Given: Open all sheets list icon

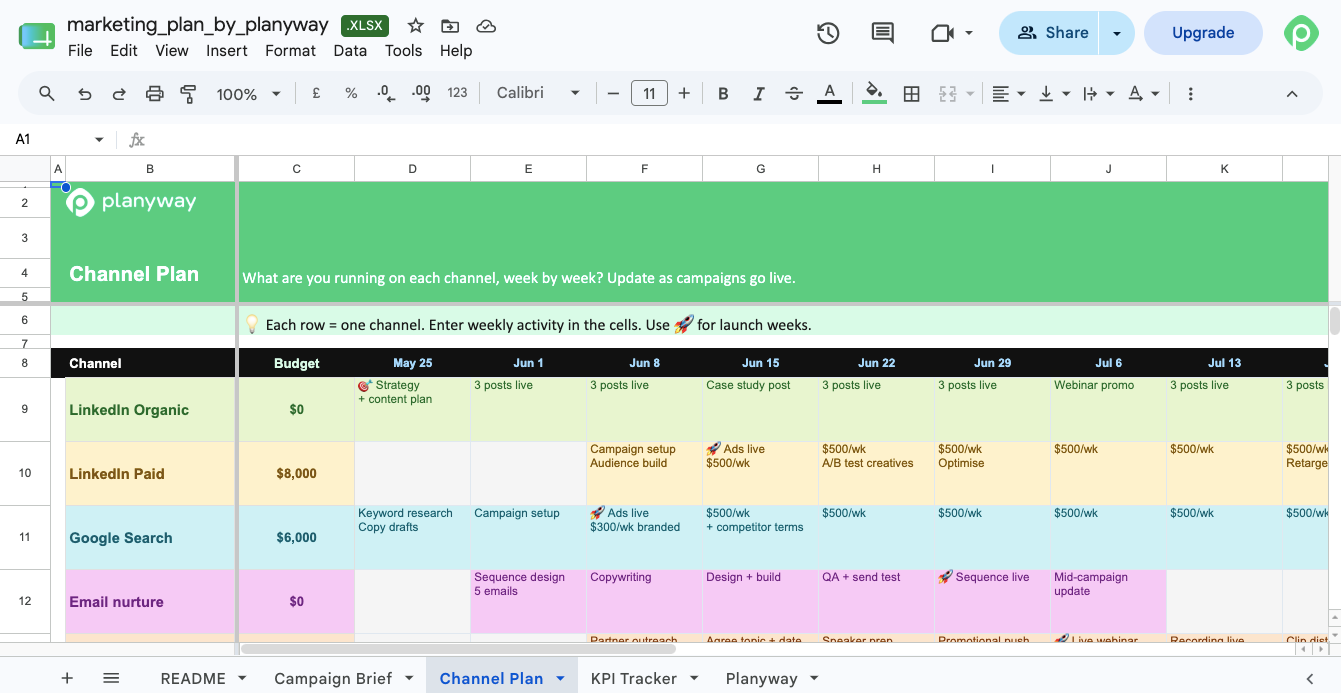Looking at the screenshot, I should pos(111,678).
